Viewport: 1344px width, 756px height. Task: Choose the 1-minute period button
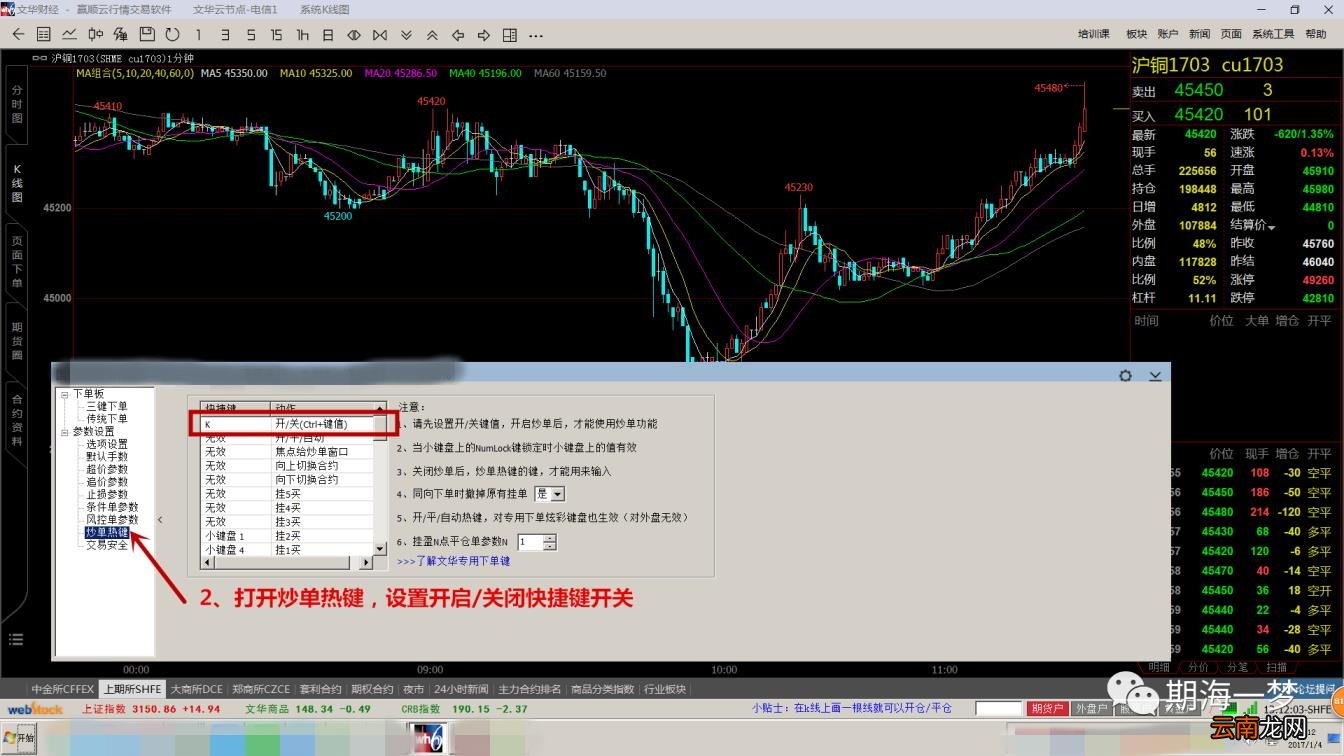click(199, 35)
